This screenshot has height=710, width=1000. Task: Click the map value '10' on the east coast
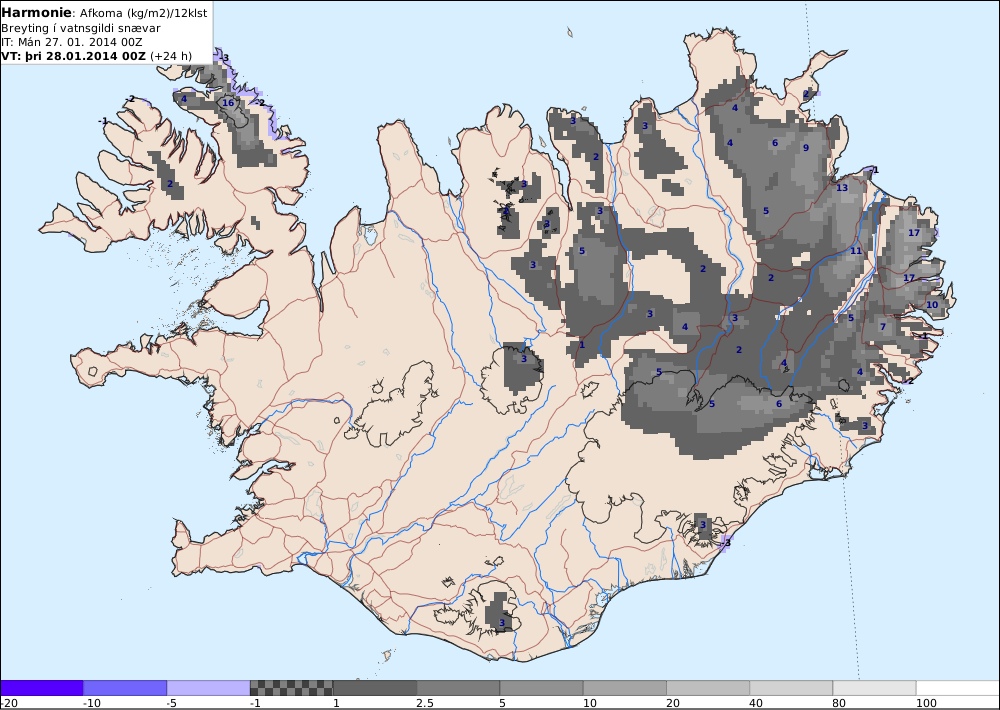[932, 304]
